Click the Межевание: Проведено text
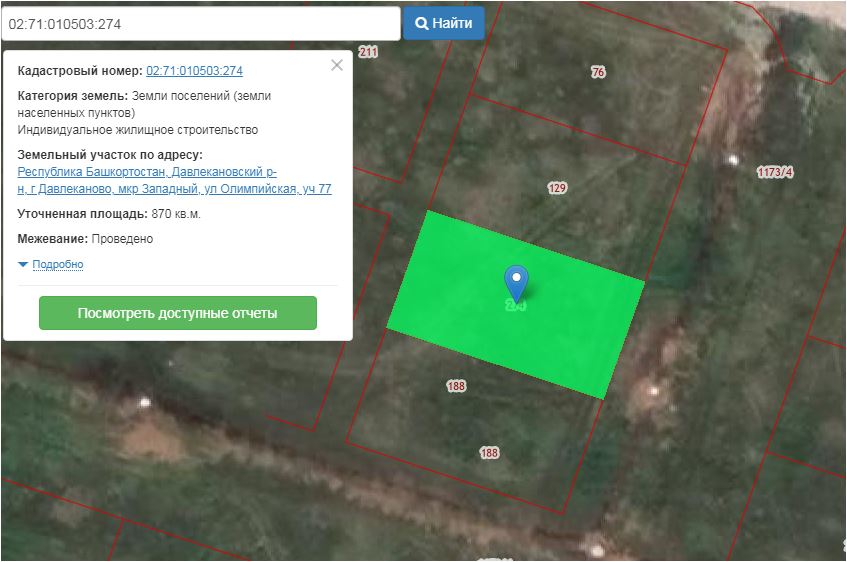 85,239
